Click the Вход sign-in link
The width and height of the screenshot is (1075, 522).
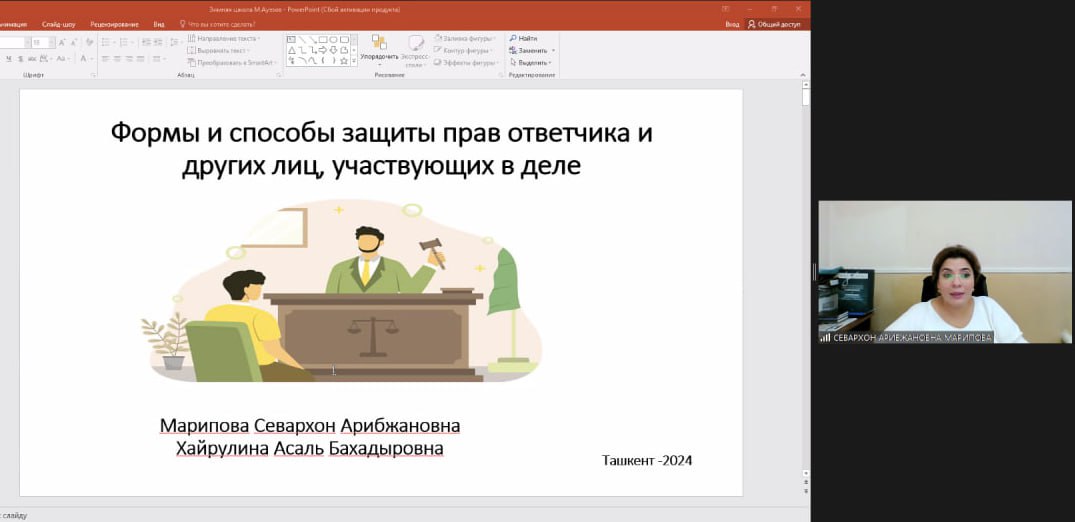[732, 23]
